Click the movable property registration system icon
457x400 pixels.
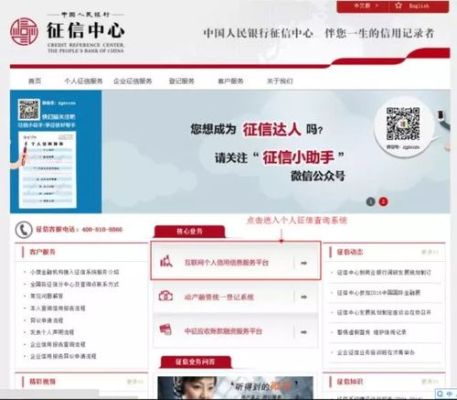point(166,296)
